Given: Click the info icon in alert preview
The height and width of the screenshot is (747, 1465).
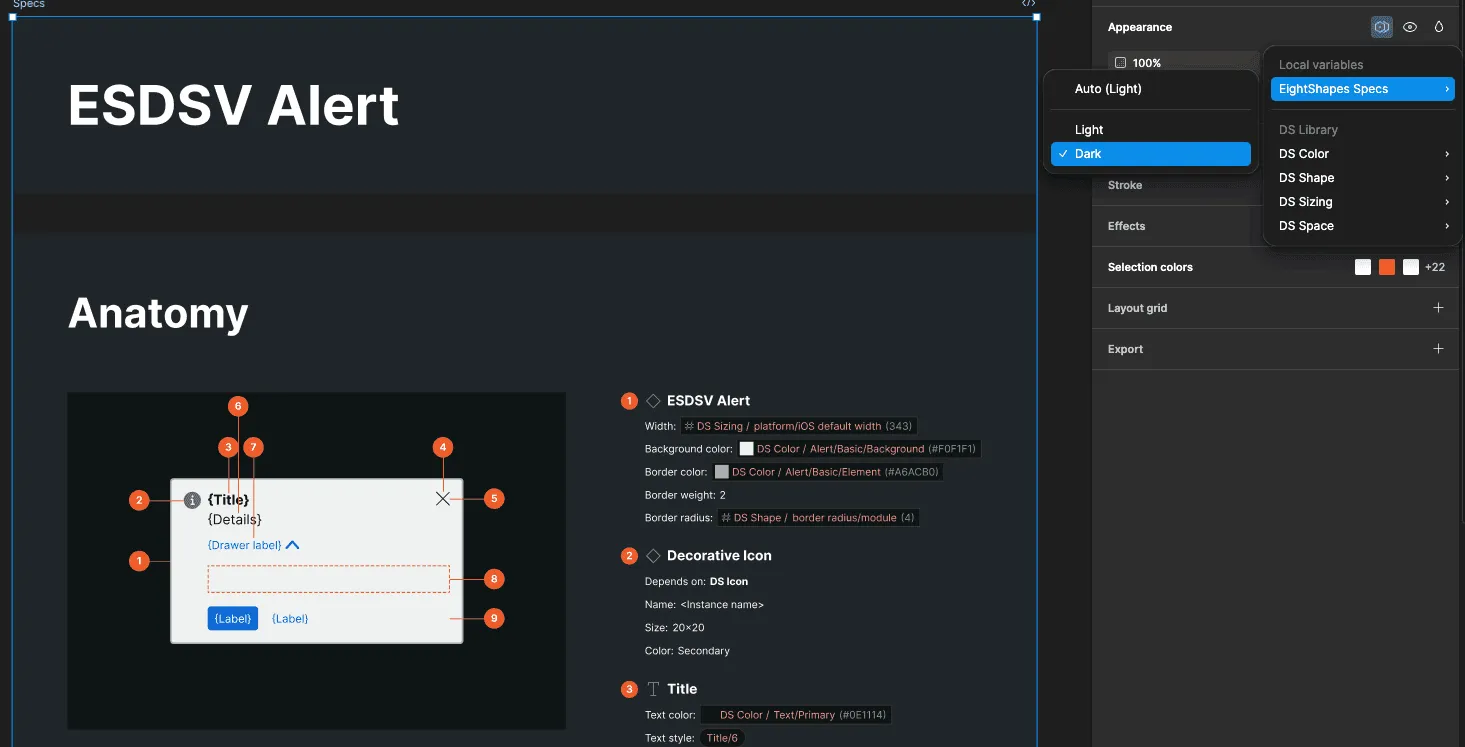Looking at the screenshot, I should [x=192, y=500].
